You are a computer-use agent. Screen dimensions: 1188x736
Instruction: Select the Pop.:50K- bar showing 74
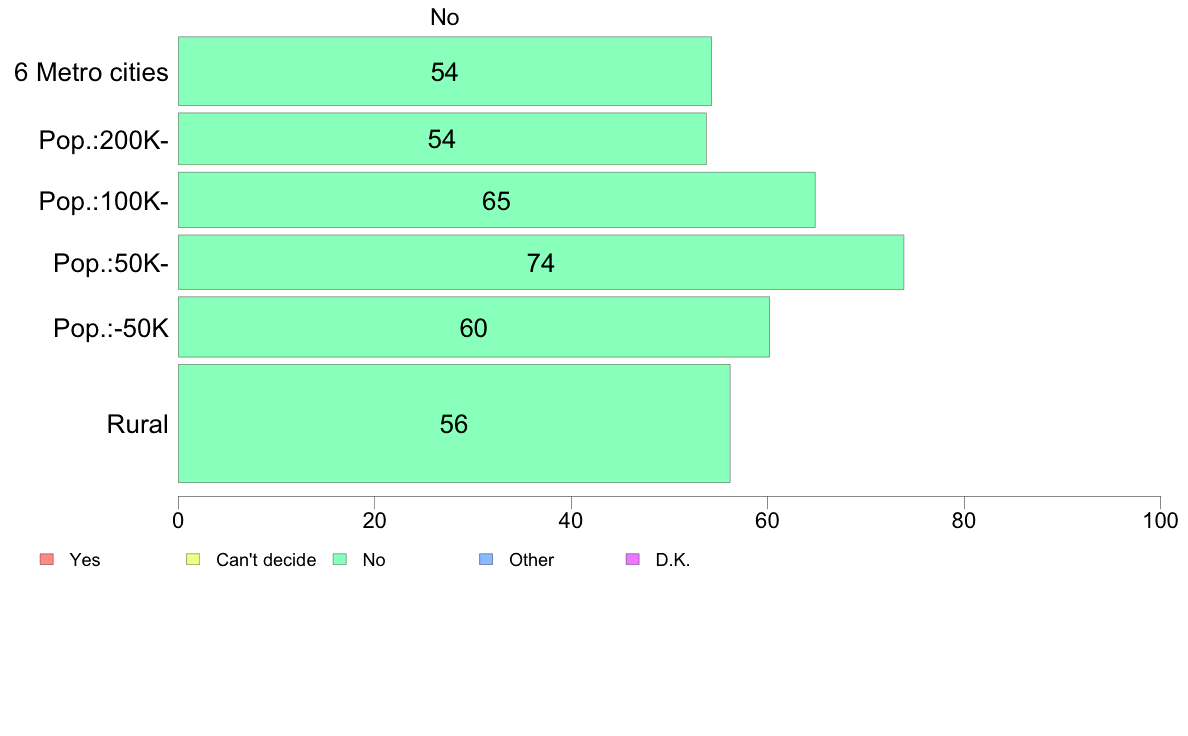(x=541, y=262)
